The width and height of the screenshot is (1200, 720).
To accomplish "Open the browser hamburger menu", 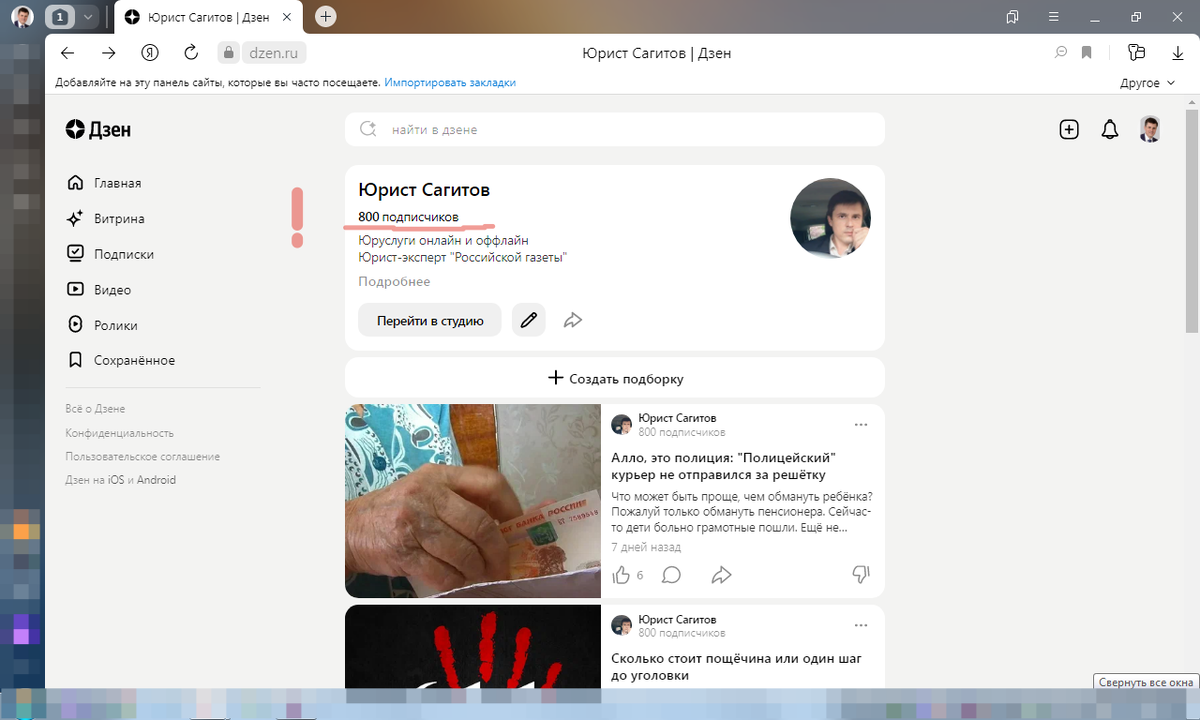I will point(1056,17).
